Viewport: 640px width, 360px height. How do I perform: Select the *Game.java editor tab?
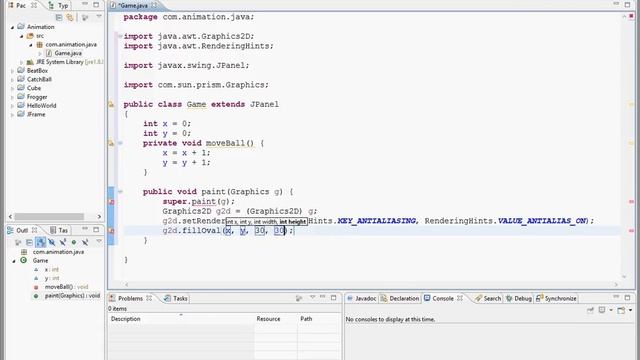(133, 6)
